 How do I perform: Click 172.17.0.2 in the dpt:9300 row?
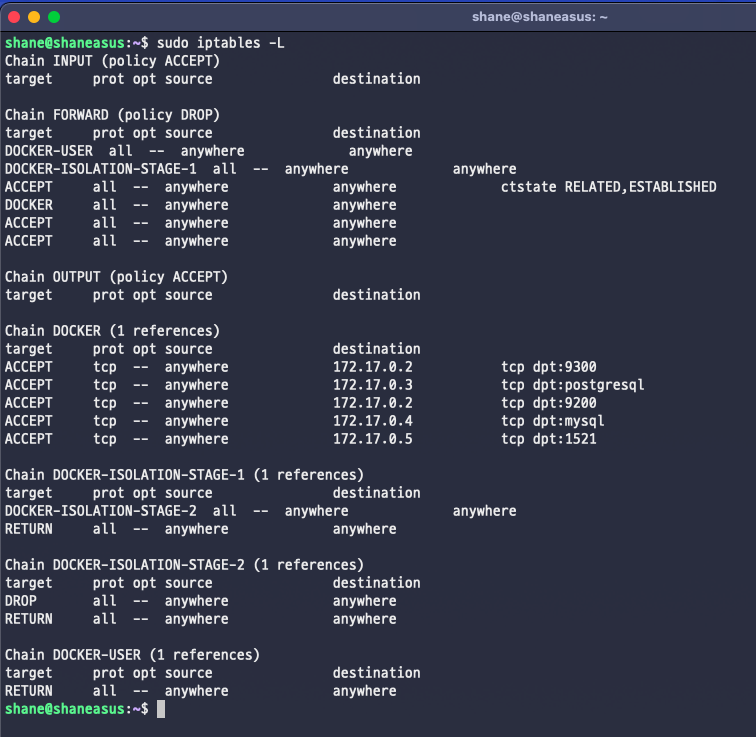point(373,367)
